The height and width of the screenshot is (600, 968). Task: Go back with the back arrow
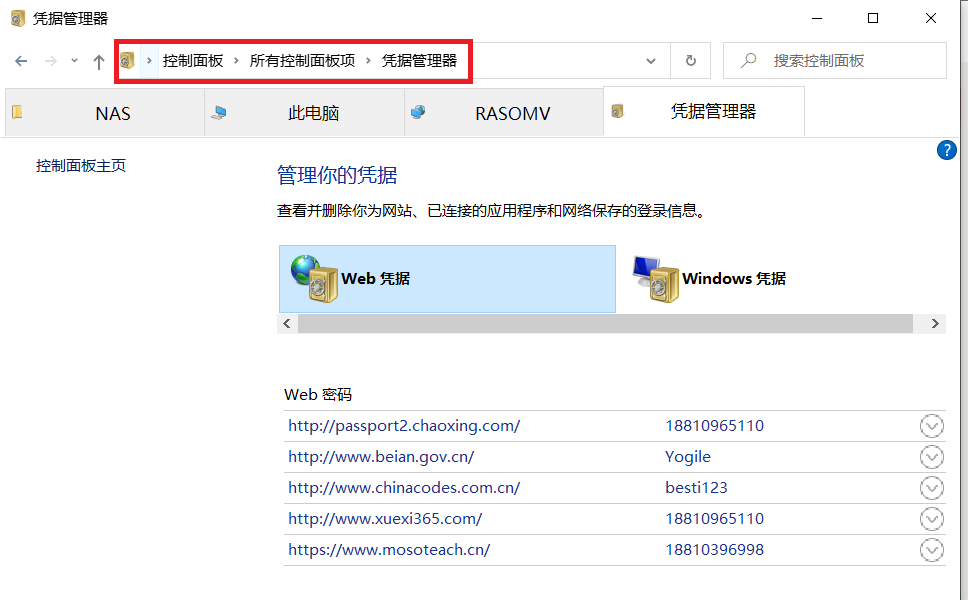coord(21,60)
